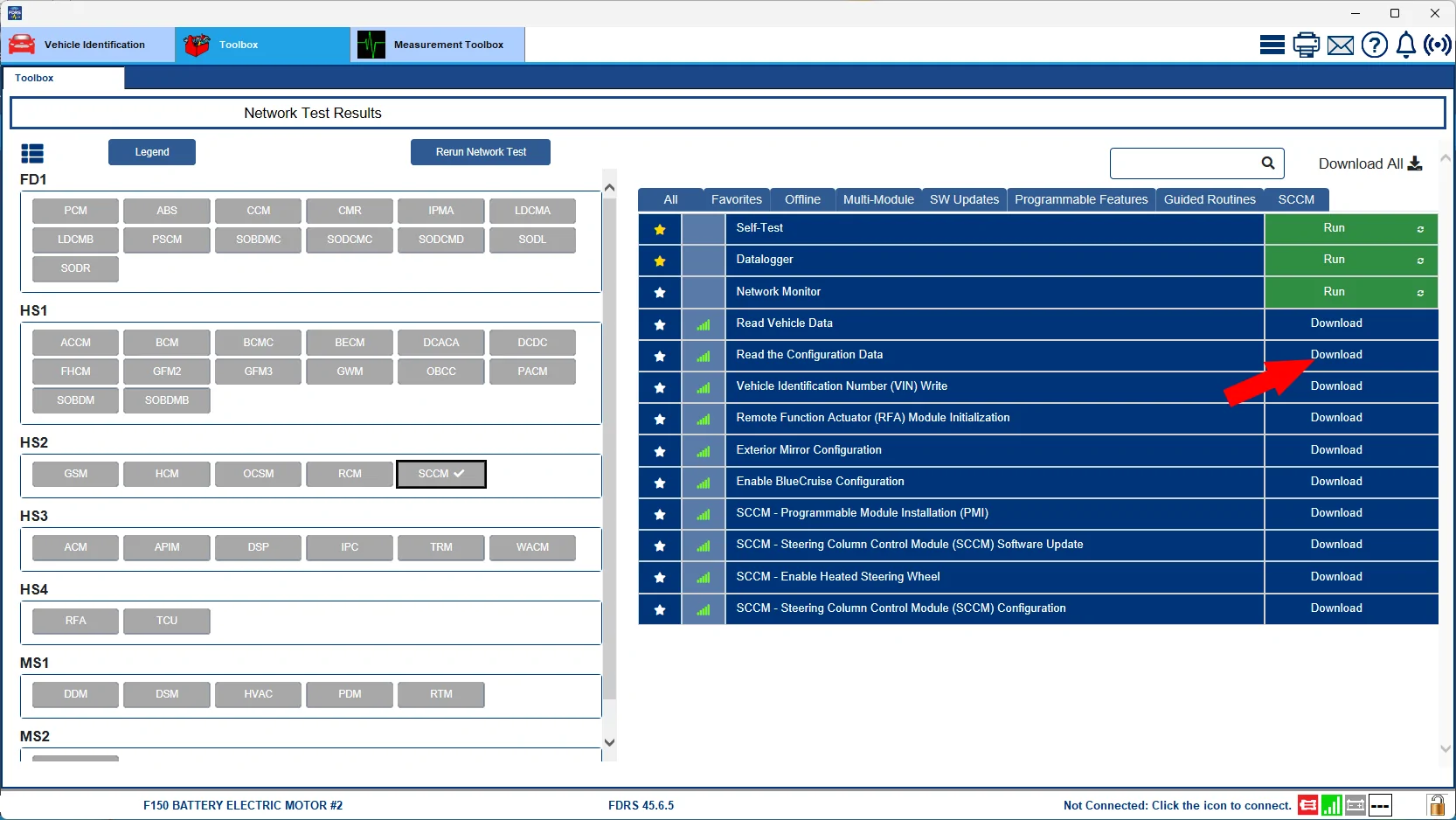The image size is (1456, 820).
Task: Toggle favorite star for Datalogger
Action: click(x=660, y=261)
